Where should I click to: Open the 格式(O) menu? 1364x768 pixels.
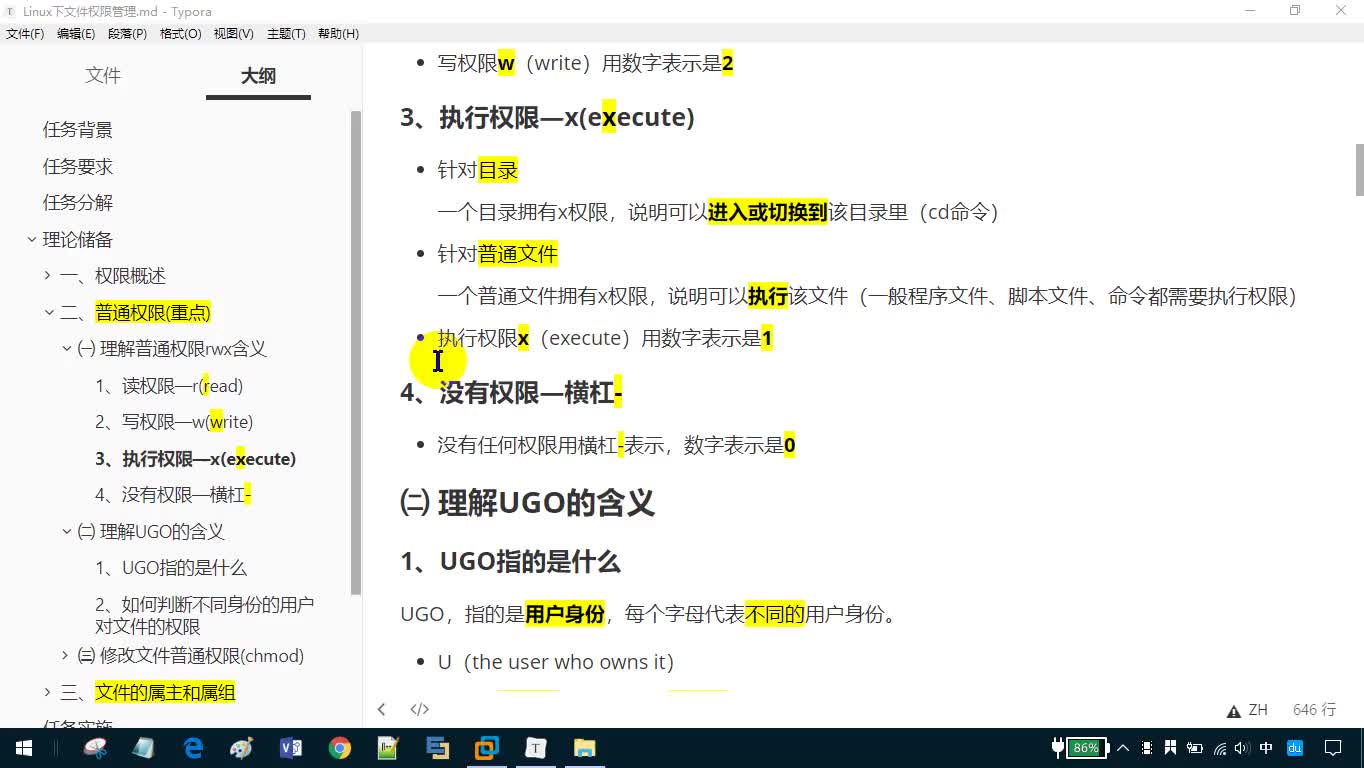(x=180, y=33)
